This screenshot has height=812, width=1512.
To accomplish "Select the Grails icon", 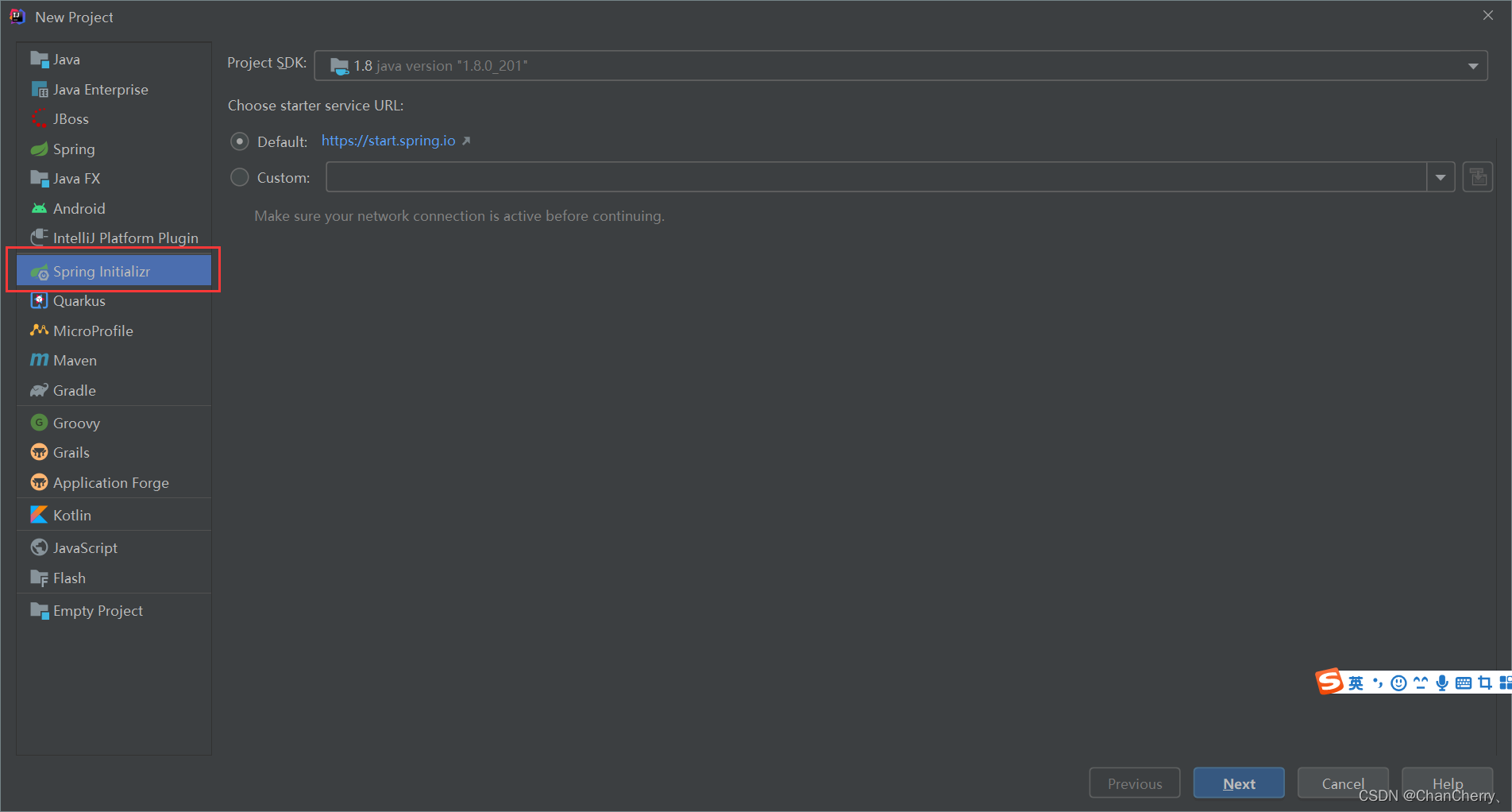I will pos(39,453).
